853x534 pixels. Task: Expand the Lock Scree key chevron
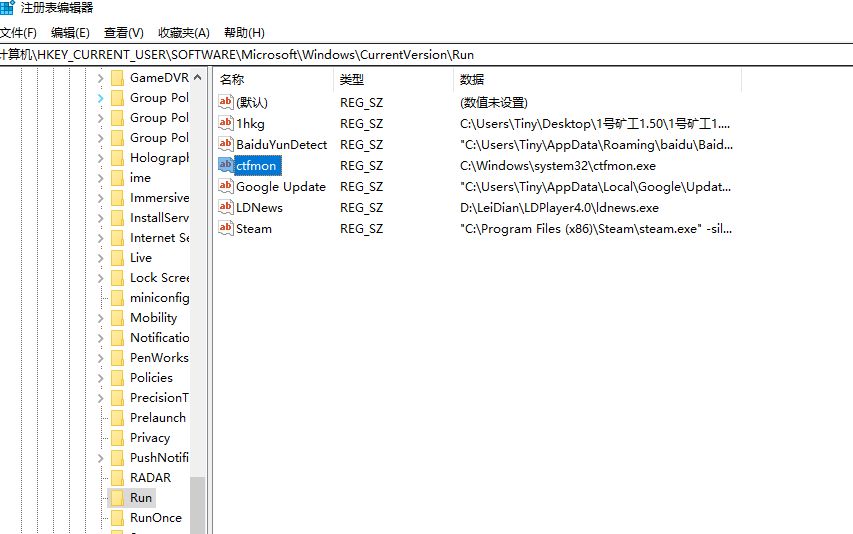[x=101, y=278]
